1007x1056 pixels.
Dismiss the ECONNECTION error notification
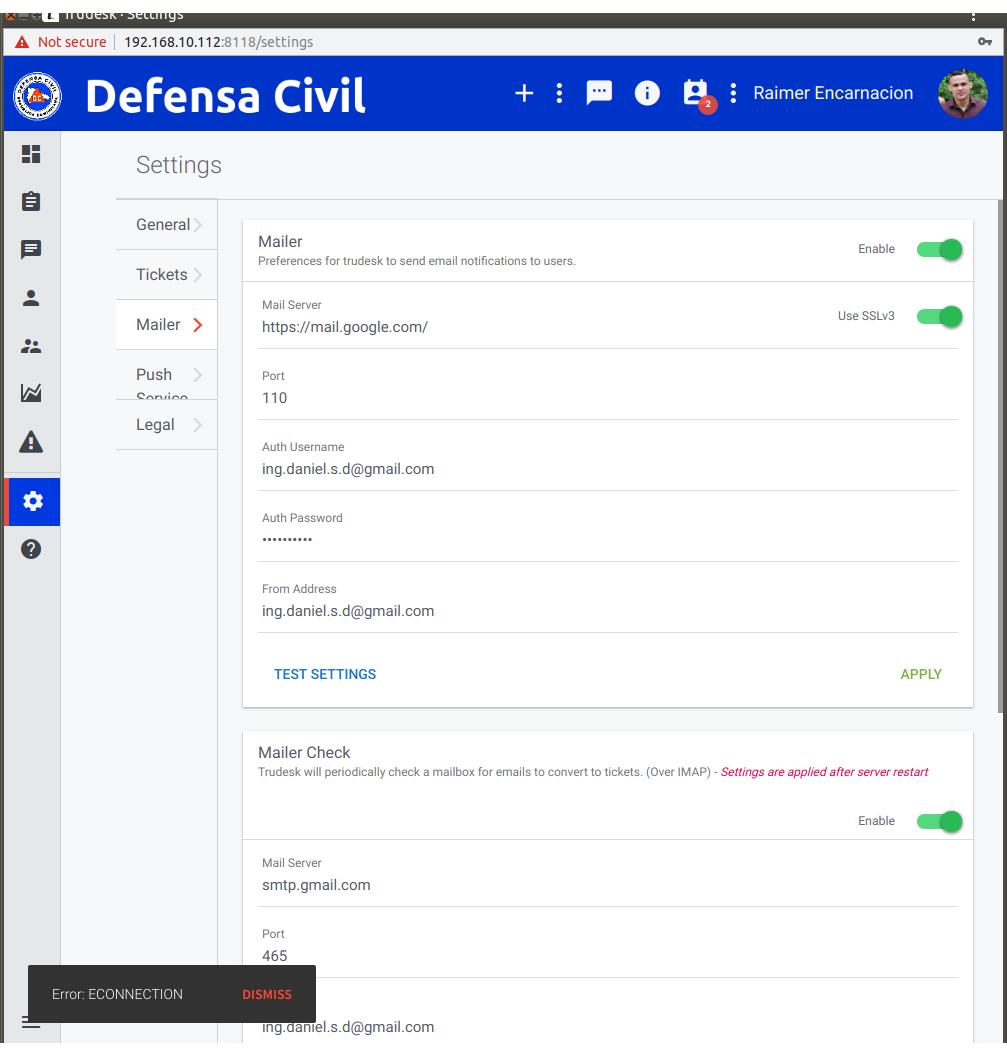click(x=267, y=995)
